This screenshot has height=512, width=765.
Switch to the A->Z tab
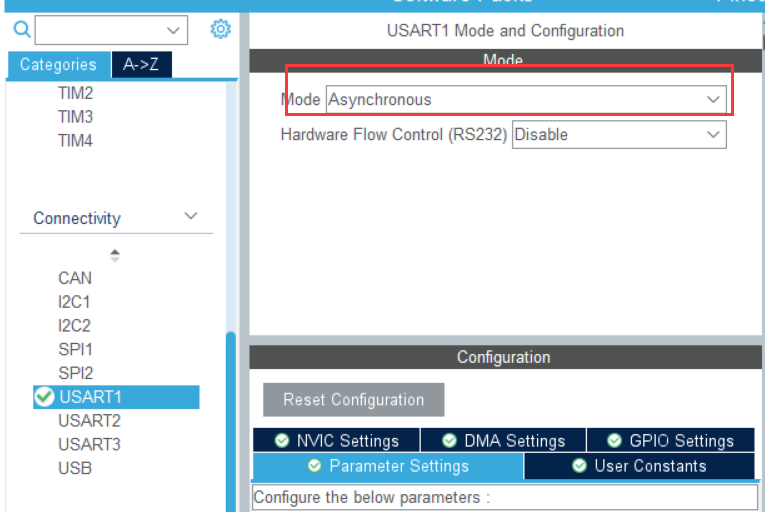point(141,64)
